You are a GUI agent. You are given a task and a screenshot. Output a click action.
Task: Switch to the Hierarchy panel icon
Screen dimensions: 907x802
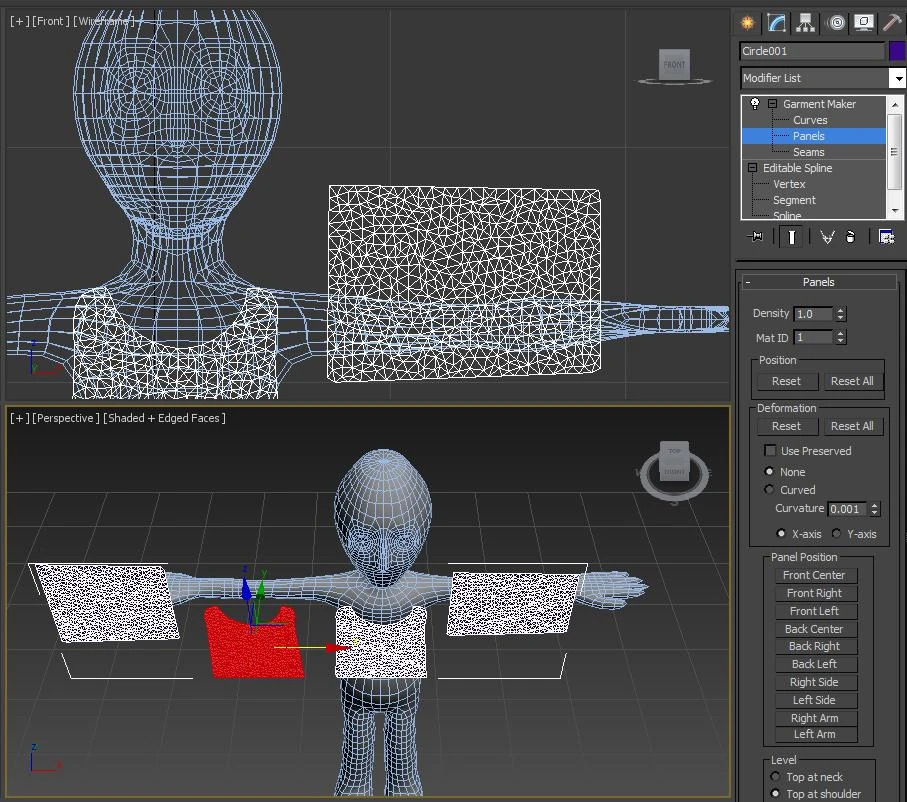tap(805, 22)
